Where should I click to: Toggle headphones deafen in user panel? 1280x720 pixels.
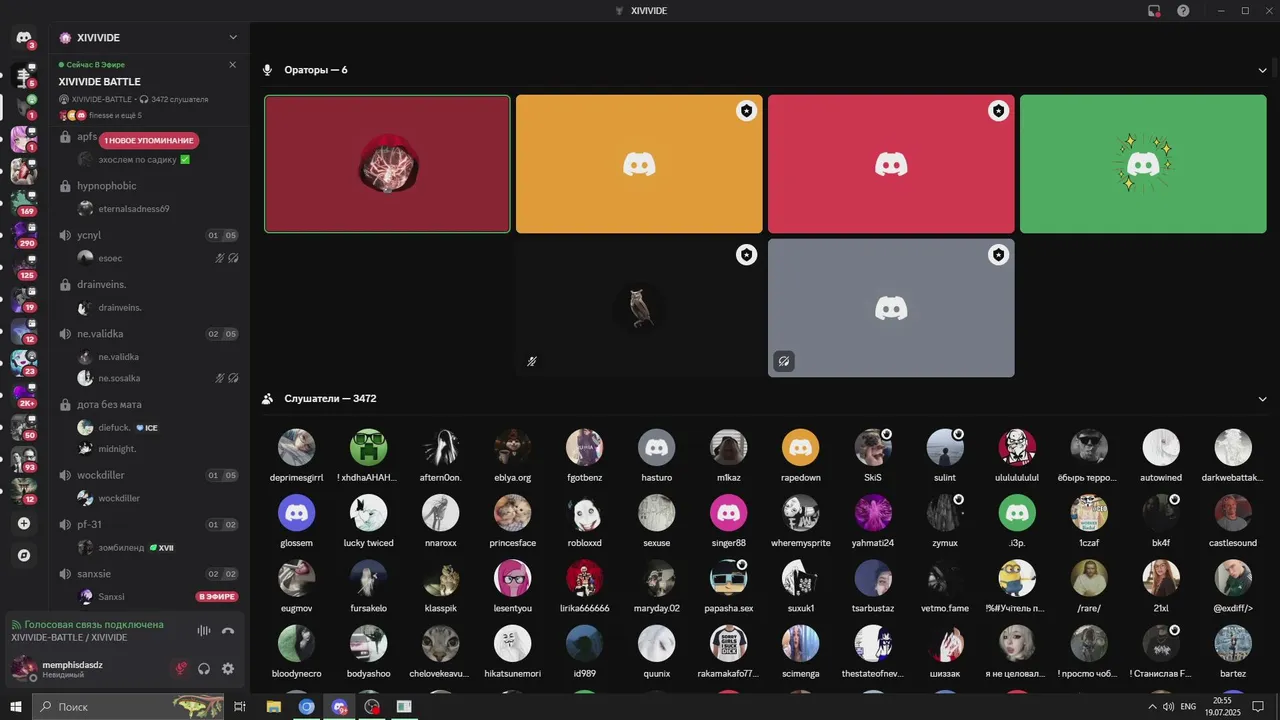tap(204, 669)
